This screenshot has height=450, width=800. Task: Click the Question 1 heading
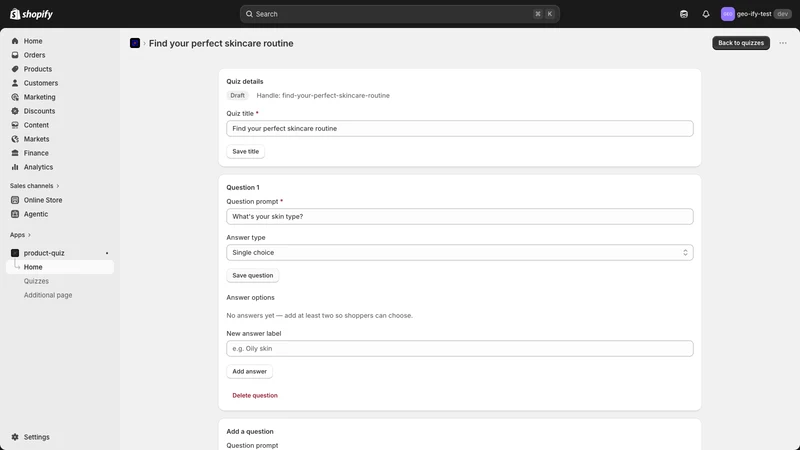tap(243, 187)
